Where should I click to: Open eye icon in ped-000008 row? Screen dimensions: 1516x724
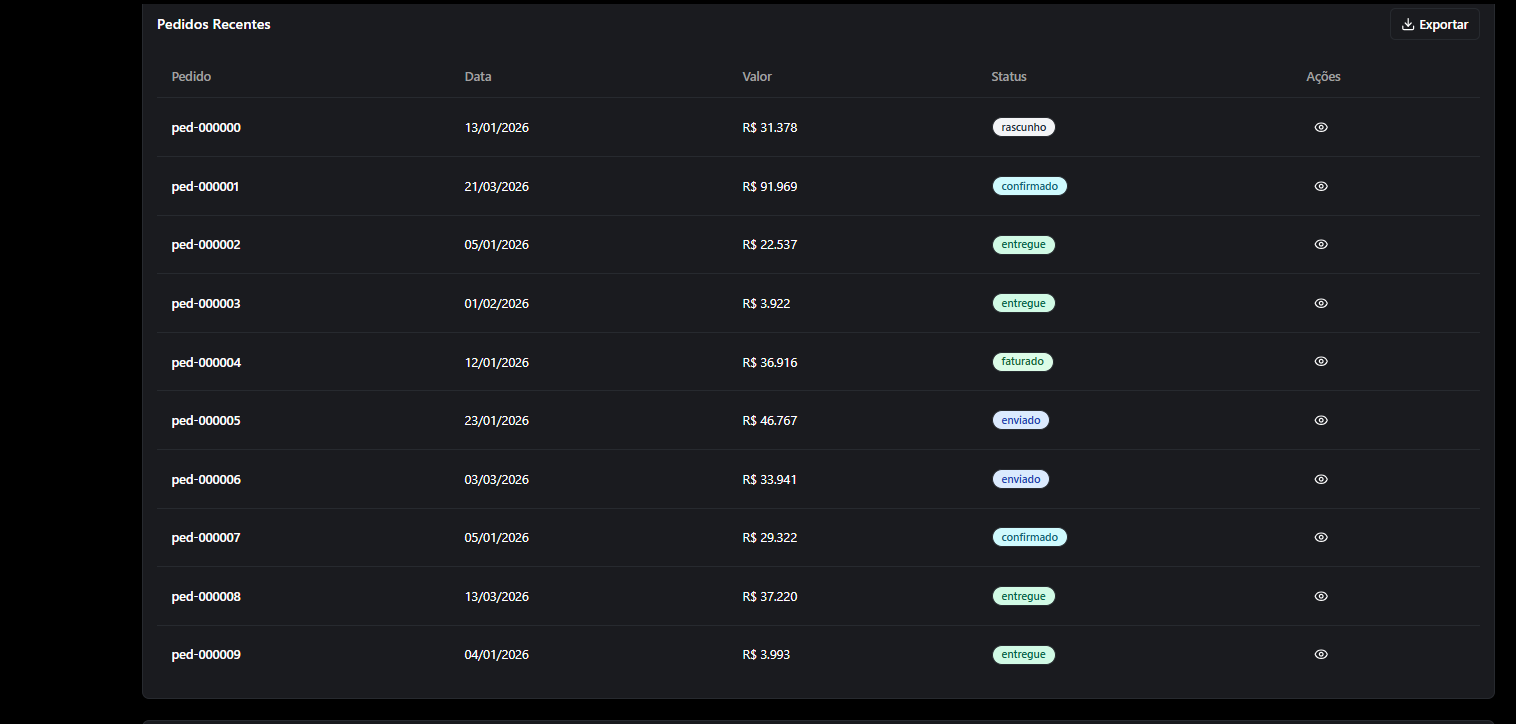[1321, 597]
